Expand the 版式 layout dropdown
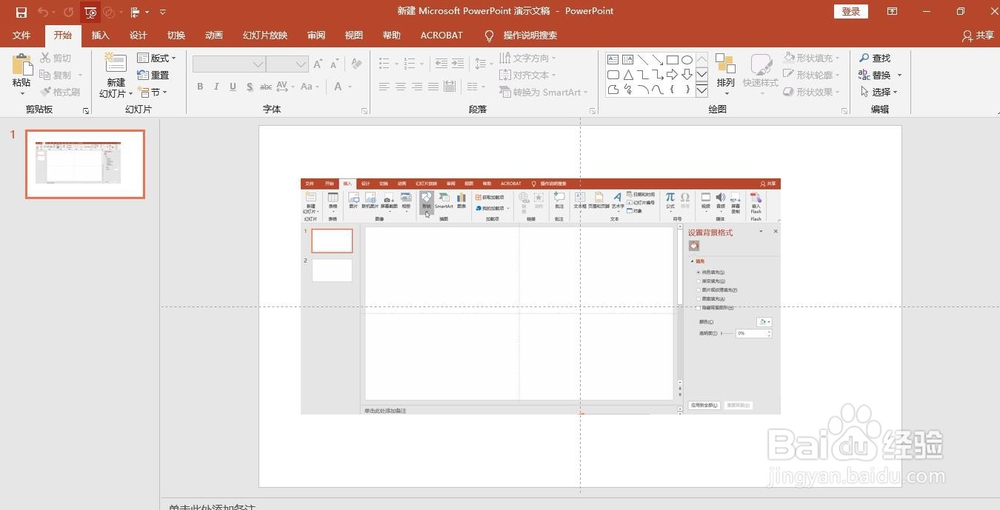This screenshot has width=1000, height=510. pyautogui.click(x=157, y=58)
